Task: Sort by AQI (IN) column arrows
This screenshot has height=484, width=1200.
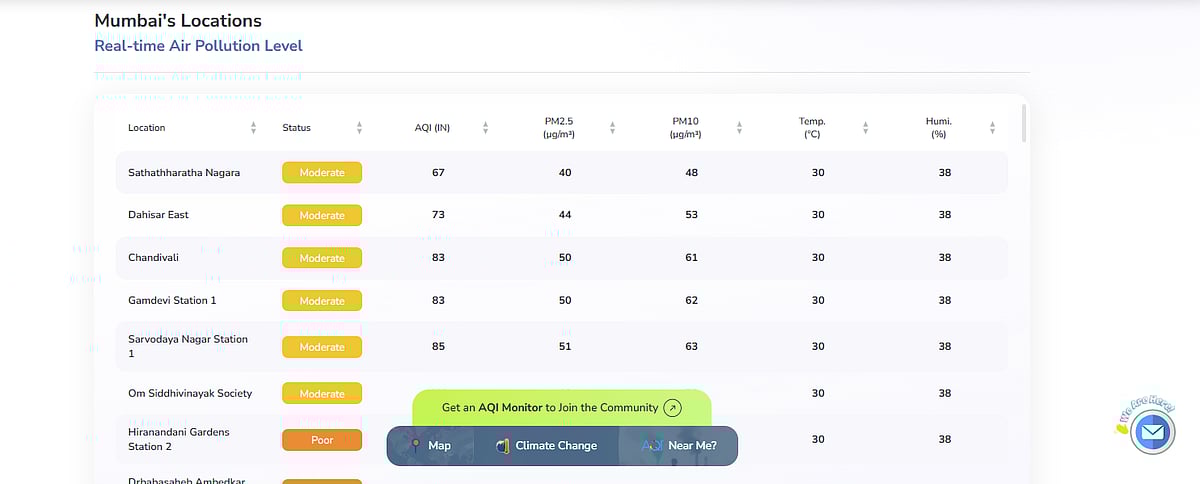Action: coord(485,128)
